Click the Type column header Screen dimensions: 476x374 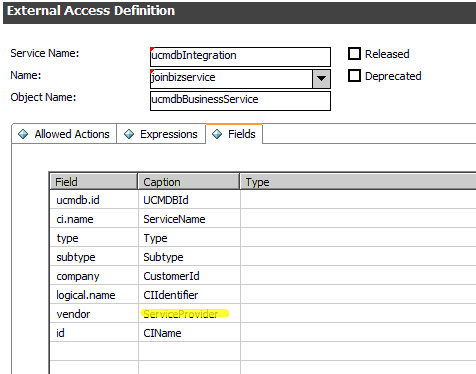tap(358, 182)
